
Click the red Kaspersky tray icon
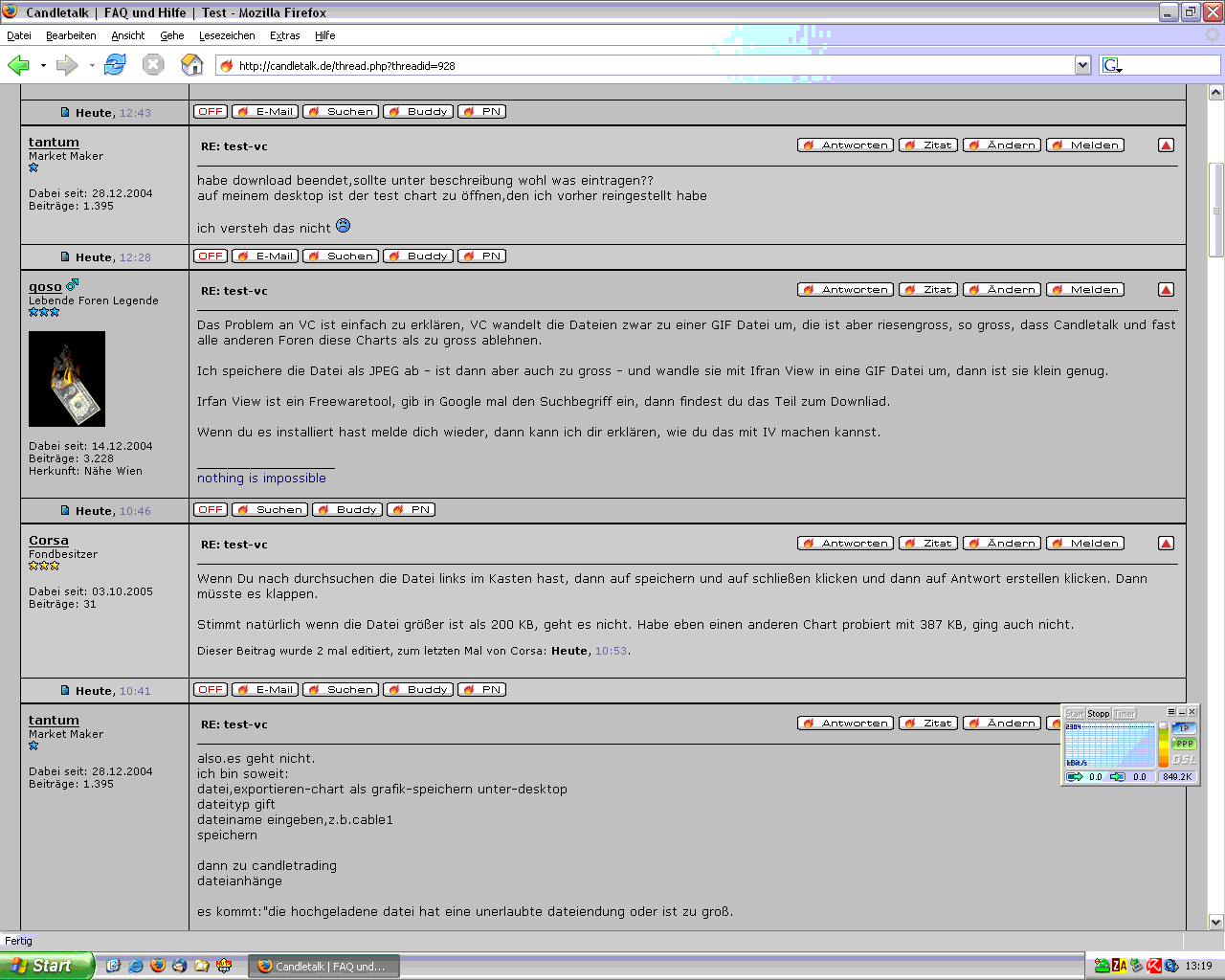[1154, 966]
